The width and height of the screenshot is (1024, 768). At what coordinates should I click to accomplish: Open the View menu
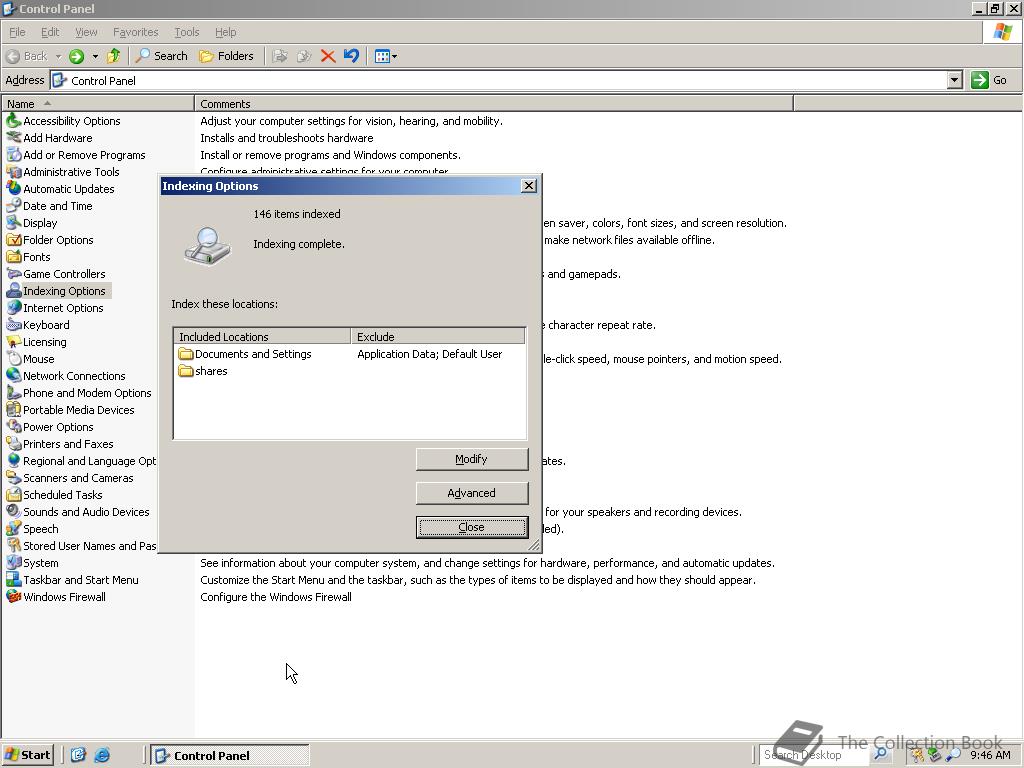pyautogui.click(x=86, y=32)
